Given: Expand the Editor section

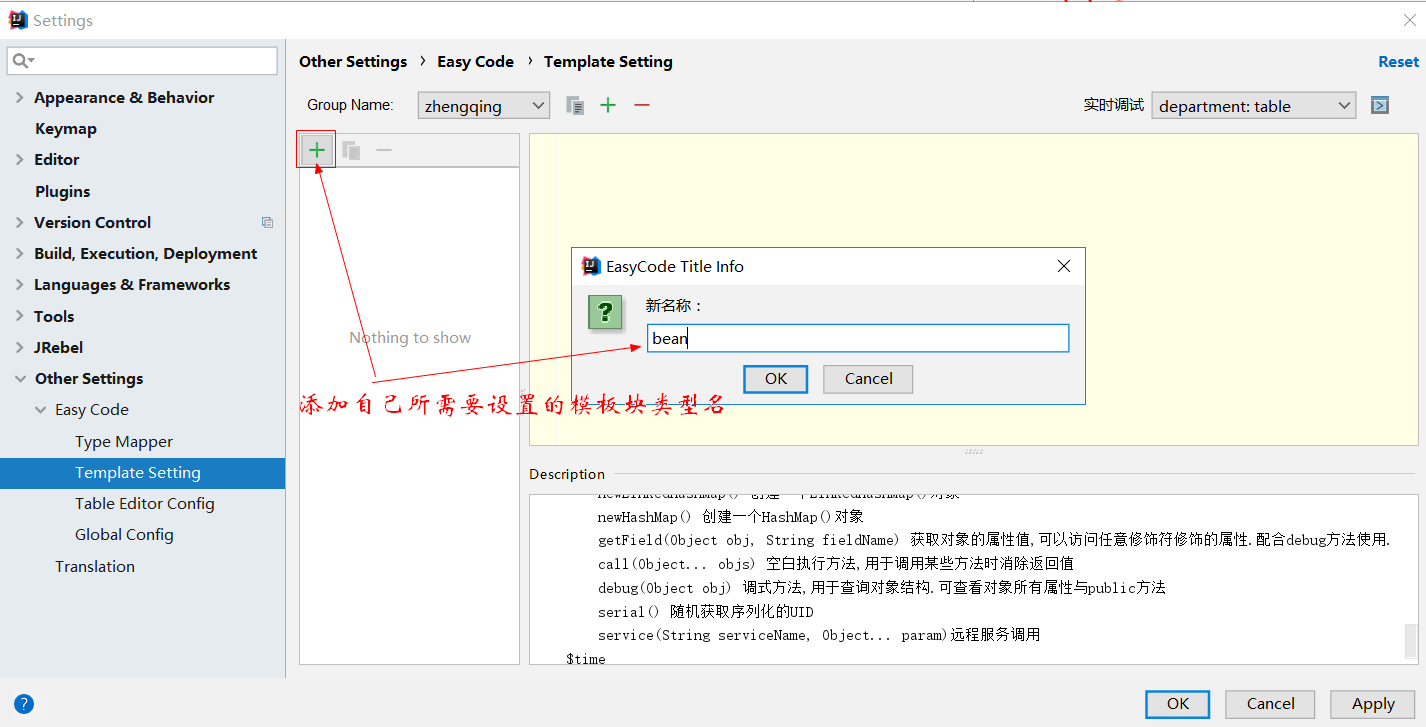Looking at the screenshot, I should pos(20,159).
